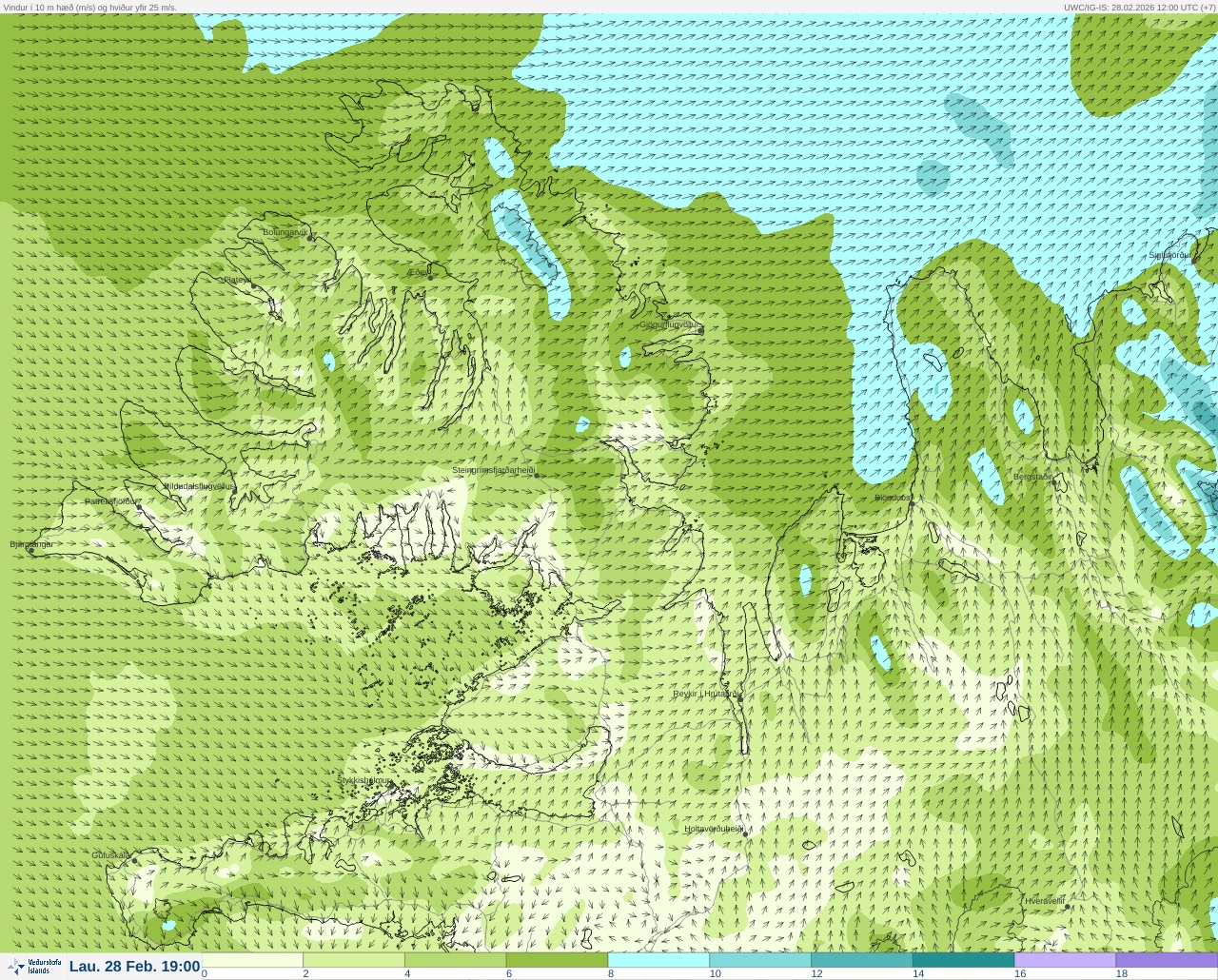Click the legend value 4
The height and width of the screenshot is (980, 1218).
(407, 973)
